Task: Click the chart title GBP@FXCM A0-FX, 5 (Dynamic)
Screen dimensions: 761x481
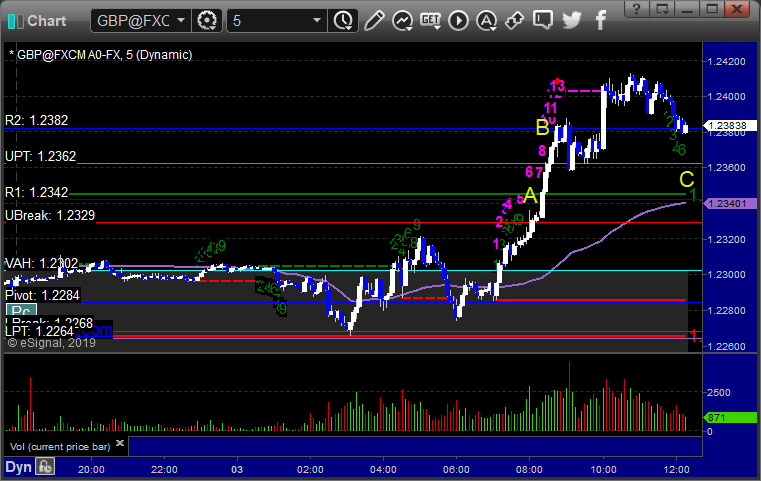Action: [104, 55]
